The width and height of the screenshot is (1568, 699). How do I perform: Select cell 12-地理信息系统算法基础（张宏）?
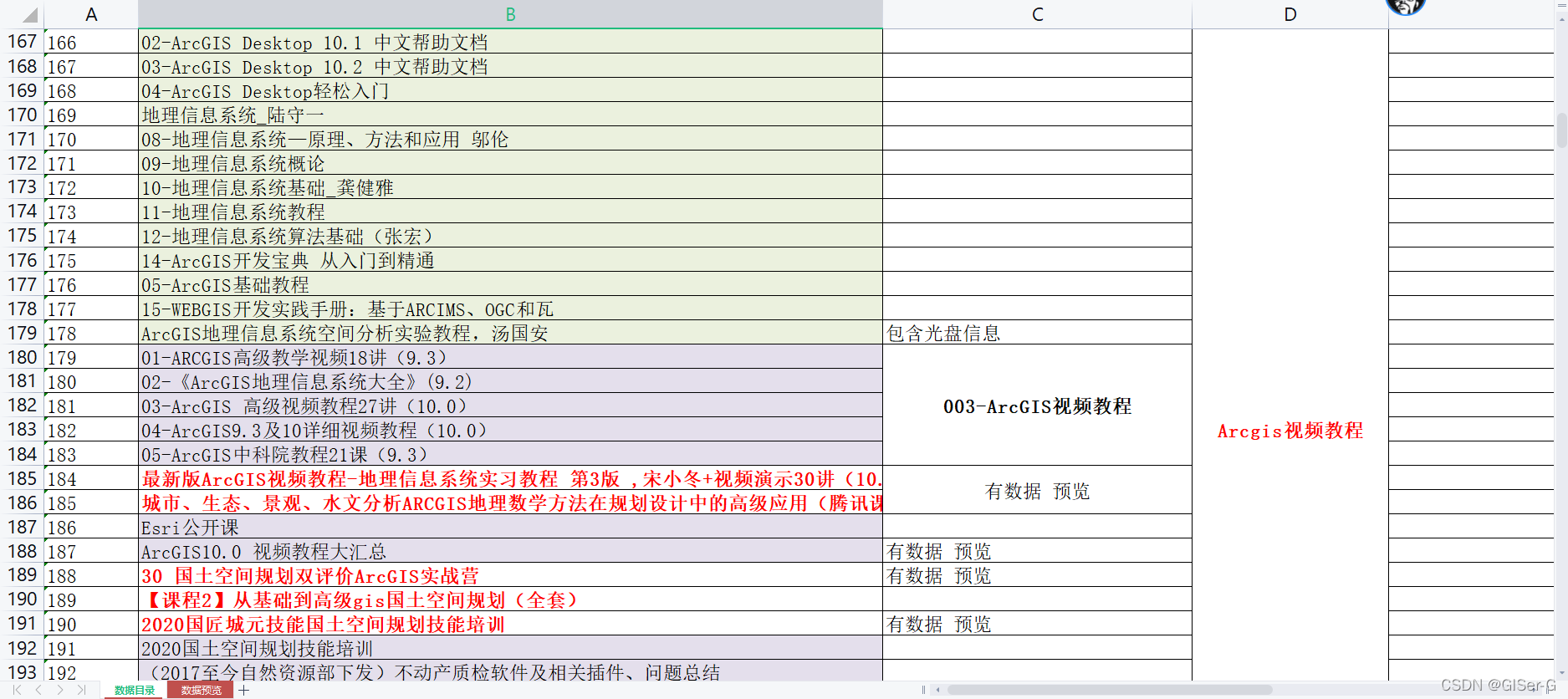[510, 236]
